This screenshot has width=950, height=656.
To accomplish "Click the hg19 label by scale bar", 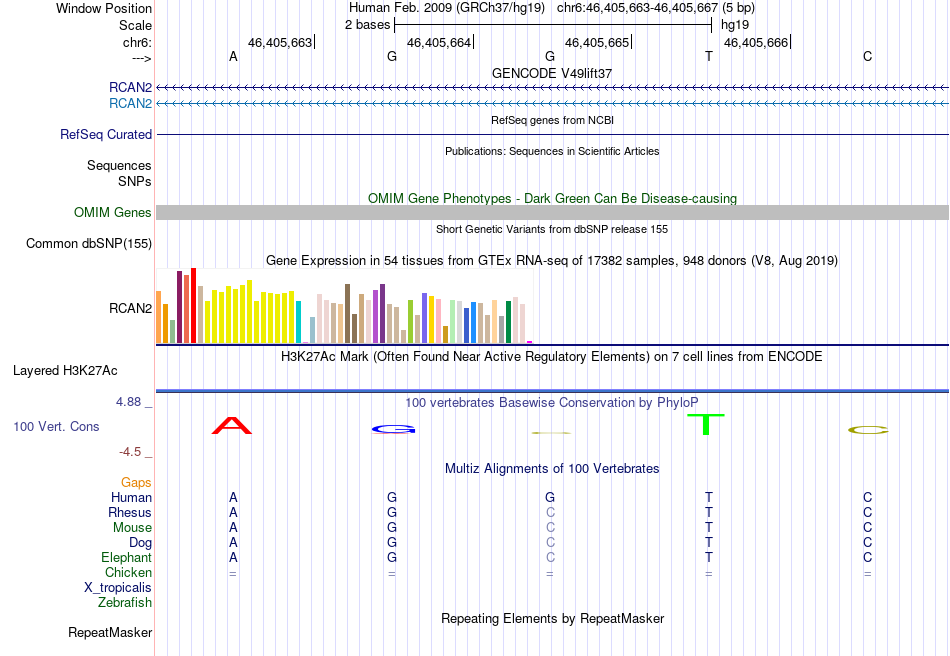I will (x=735, y=25).
